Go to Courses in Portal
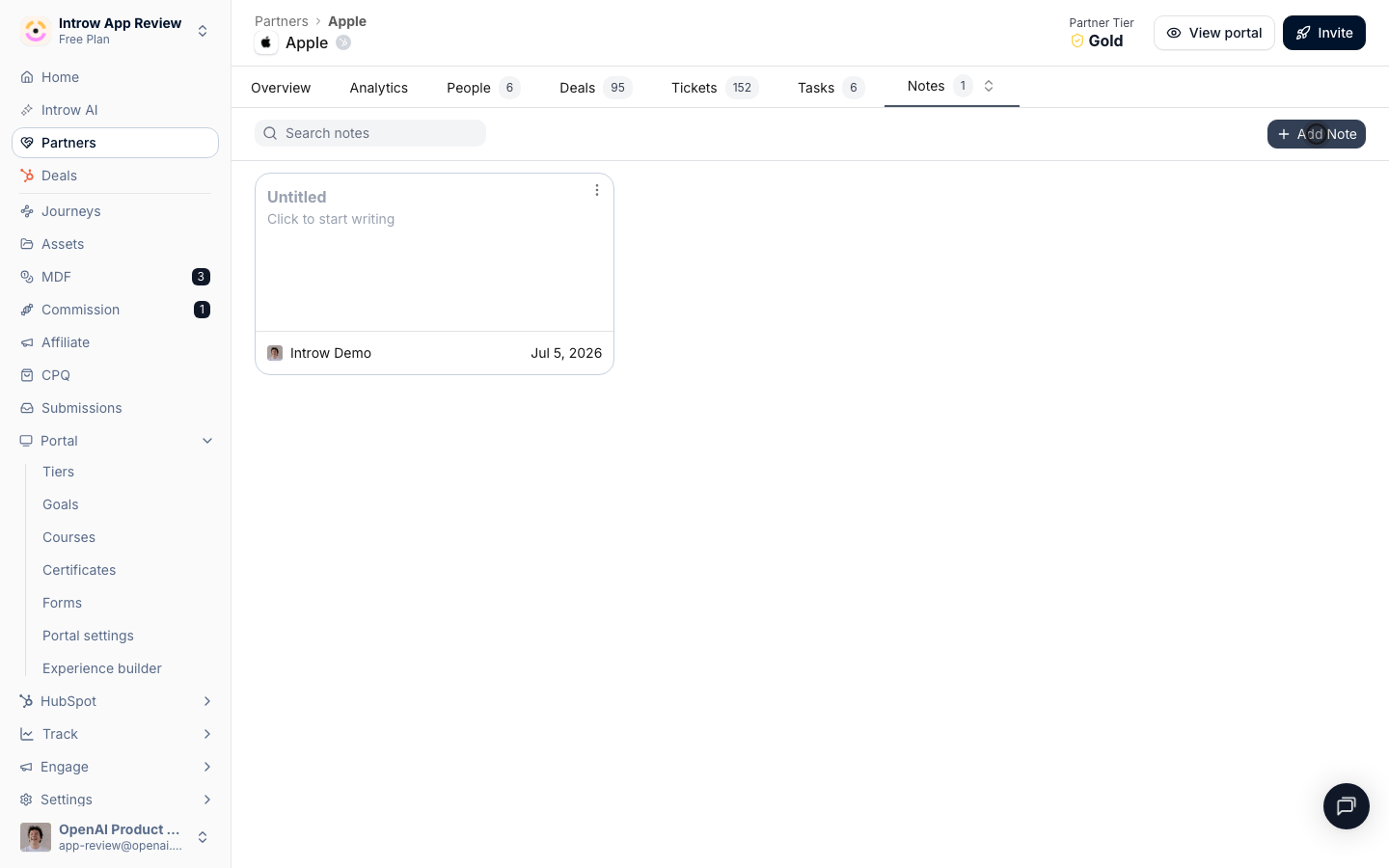This screenshot has height=868, width=1389. 68,537
